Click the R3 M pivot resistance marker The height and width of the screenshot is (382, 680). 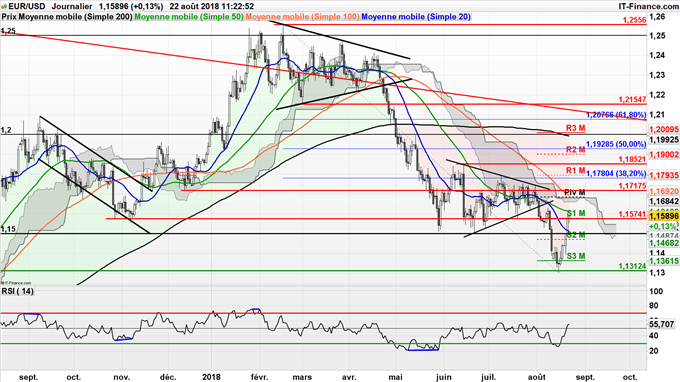click(575, 128)
